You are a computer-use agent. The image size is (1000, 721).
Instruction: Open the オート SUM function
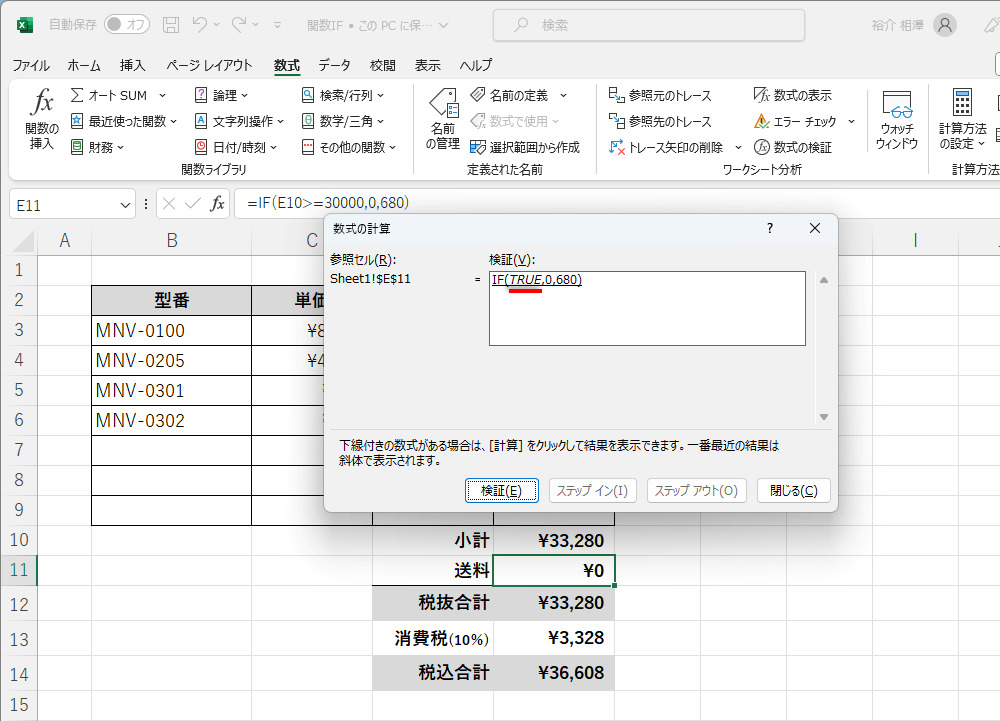point(109,95)
